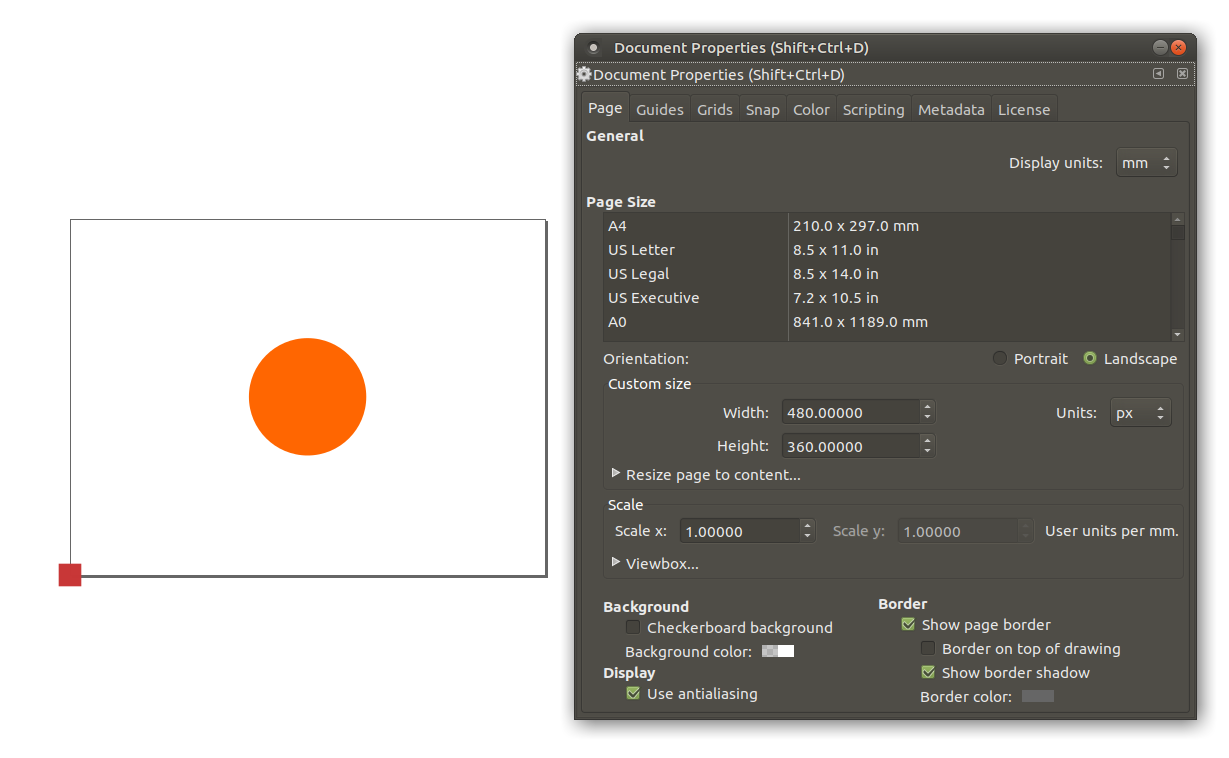Open the Metadata tab
The width and height of the screenshot is (1229, 758).
(x=950, y=109)
